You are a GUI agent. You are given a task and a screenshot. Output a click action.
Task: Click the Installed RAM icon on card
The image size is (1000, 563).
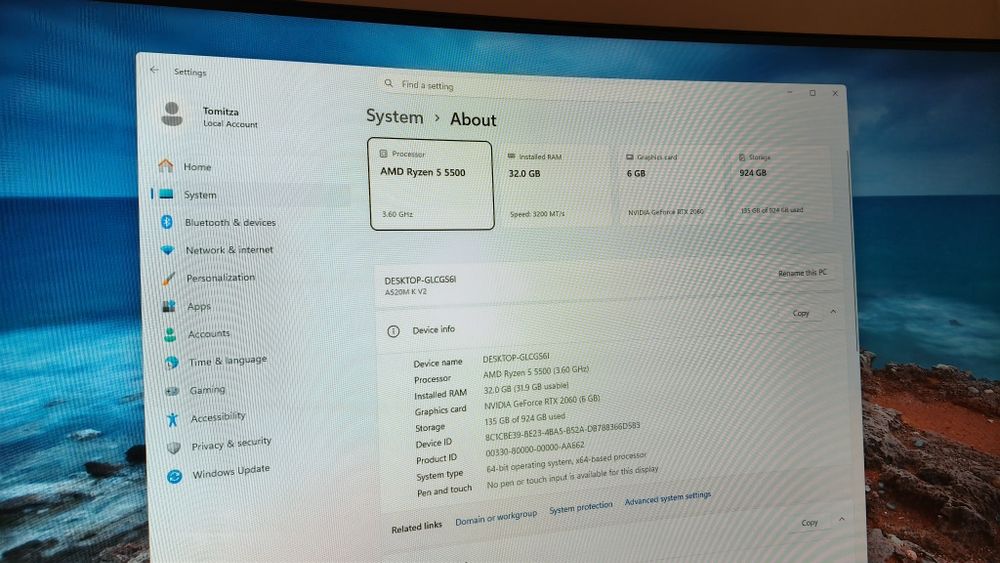(x=511, y=156)
